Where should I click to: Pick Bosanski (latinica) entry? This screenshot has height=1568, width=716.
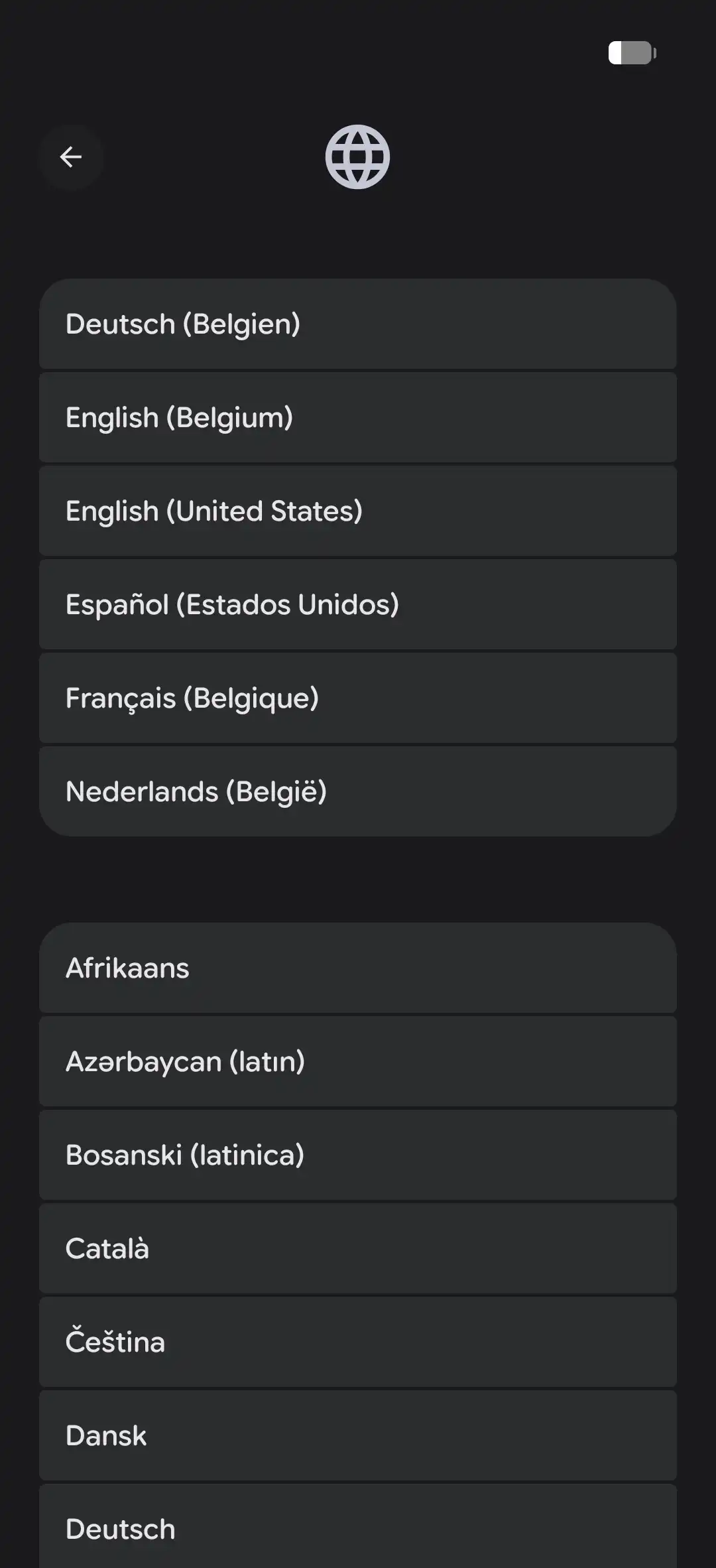(358, 1155)
